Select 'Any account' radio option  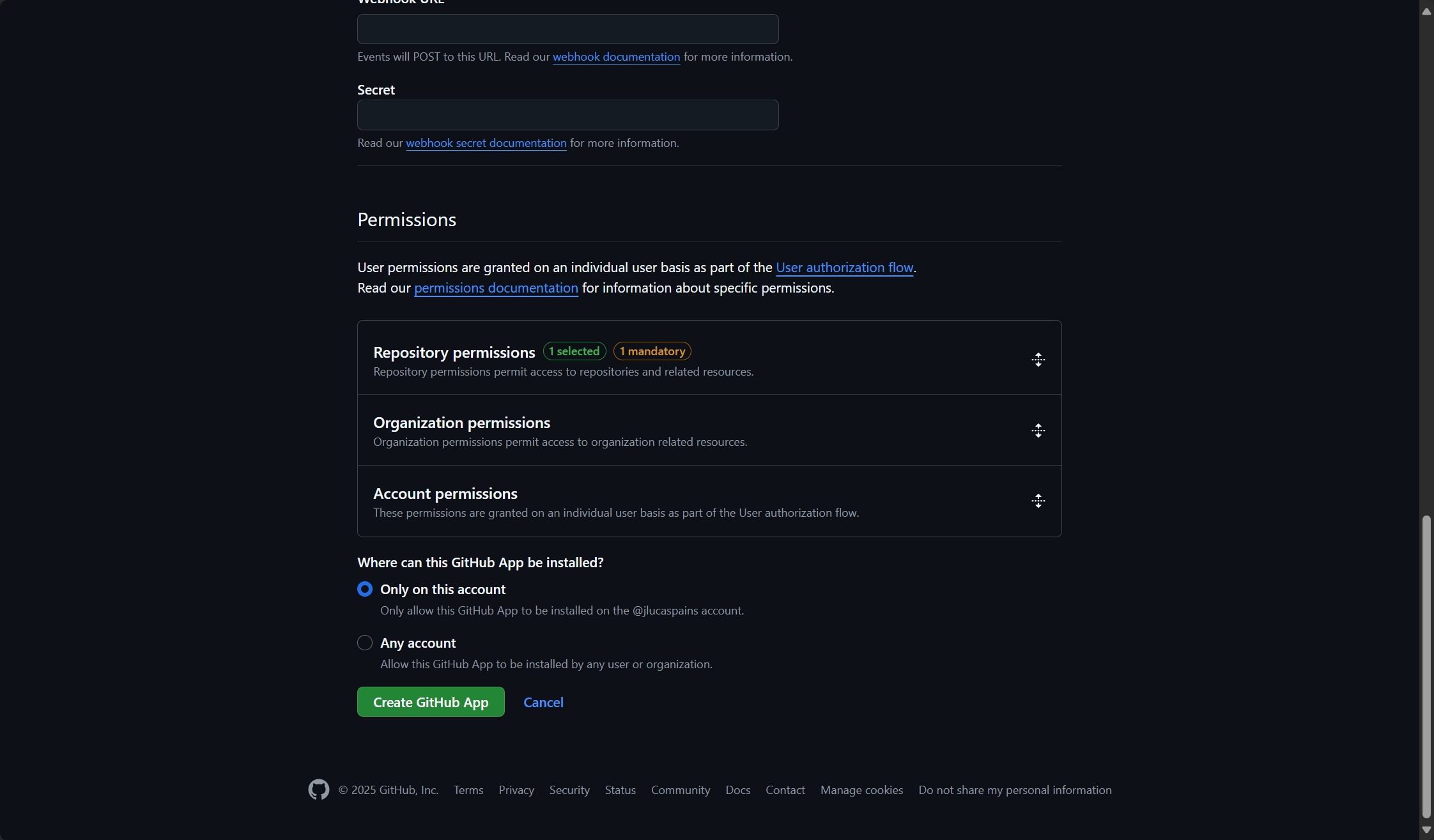(365, 643)
